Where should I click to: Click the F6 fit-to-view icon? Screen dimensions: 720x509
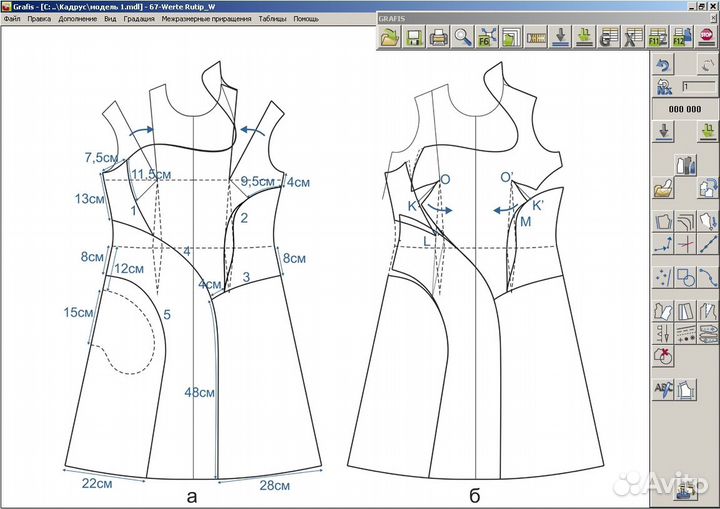[486, 39]
